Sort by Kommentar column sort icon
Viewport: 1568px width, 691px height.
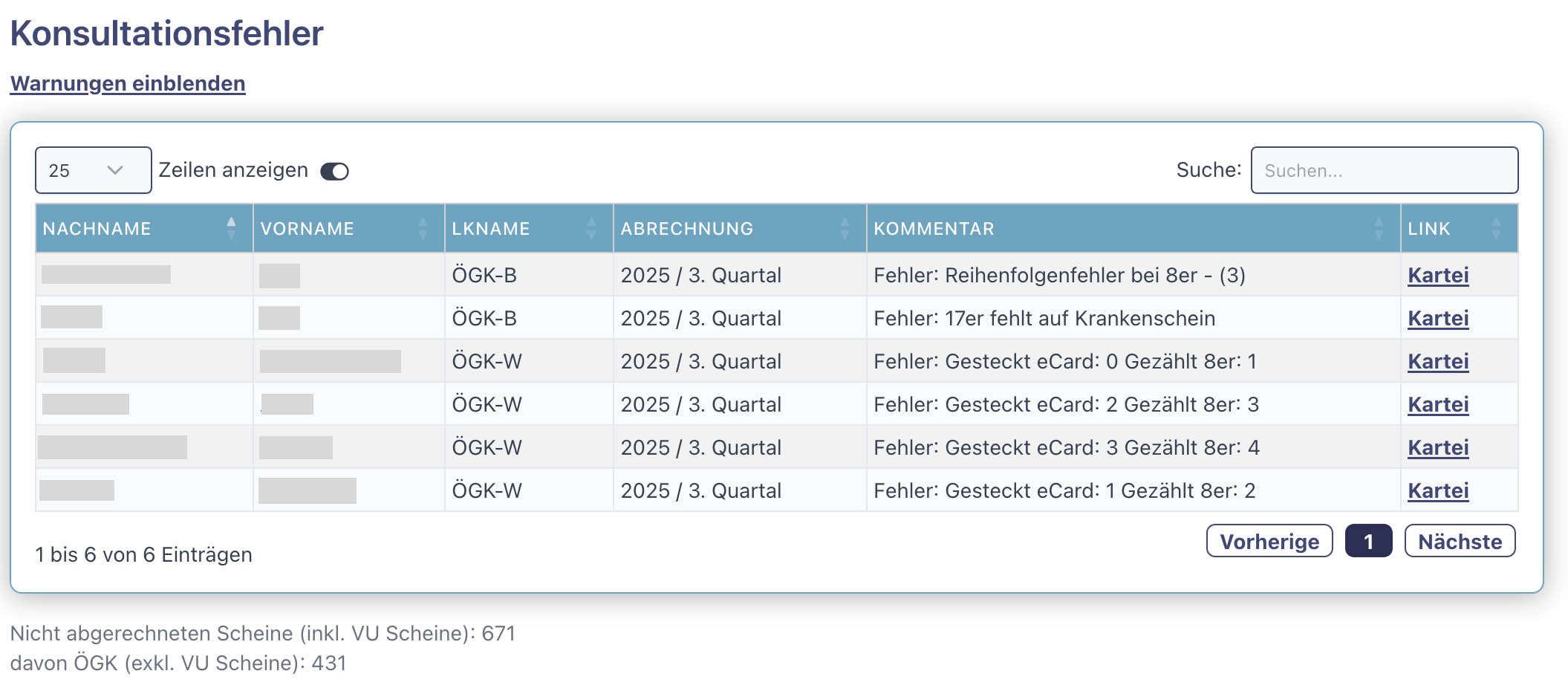coord(1379,228)
